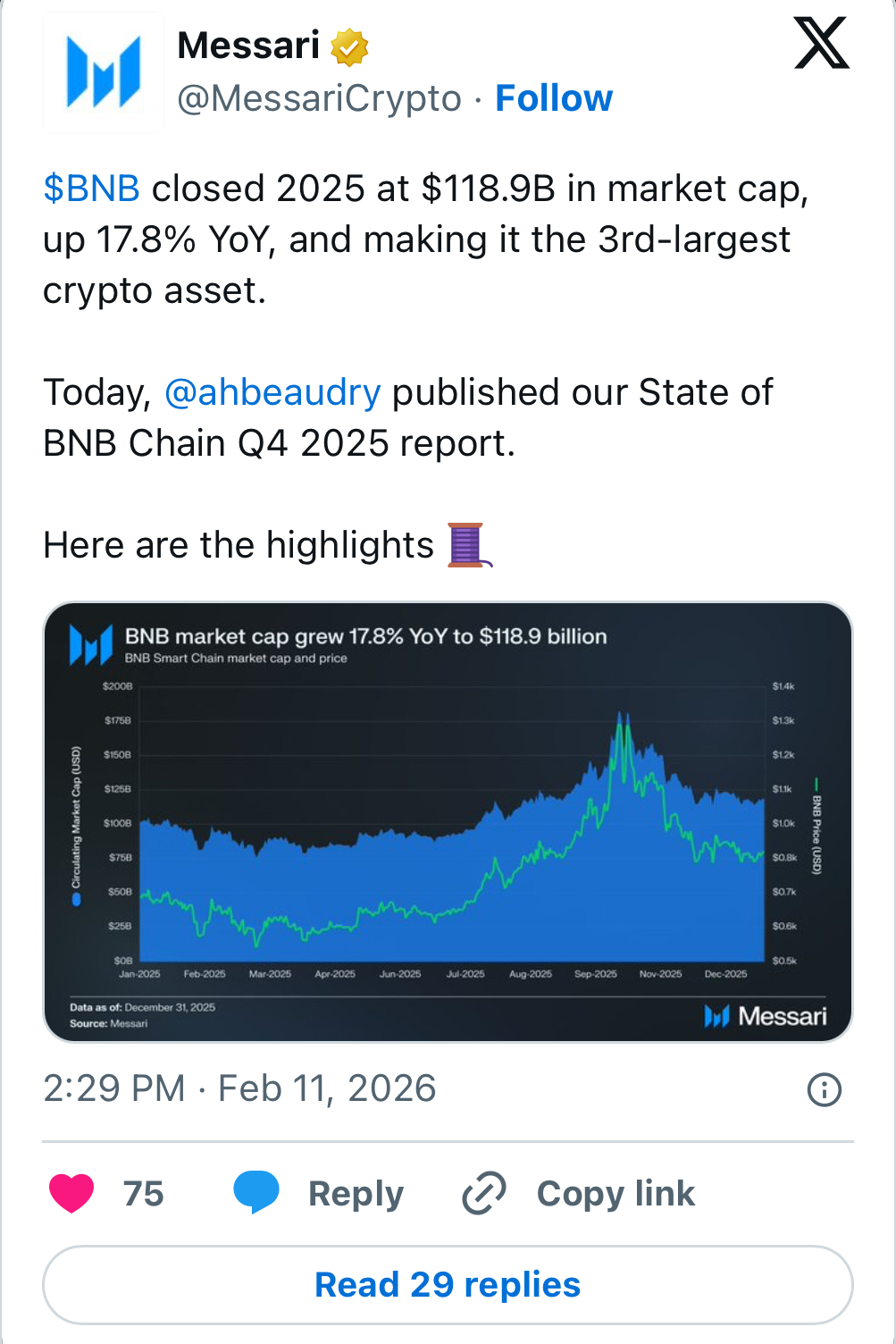Click the blue Circulating Market Cap legend marker
This screenshot has width=896, height=1344.
tap(77, 899)
